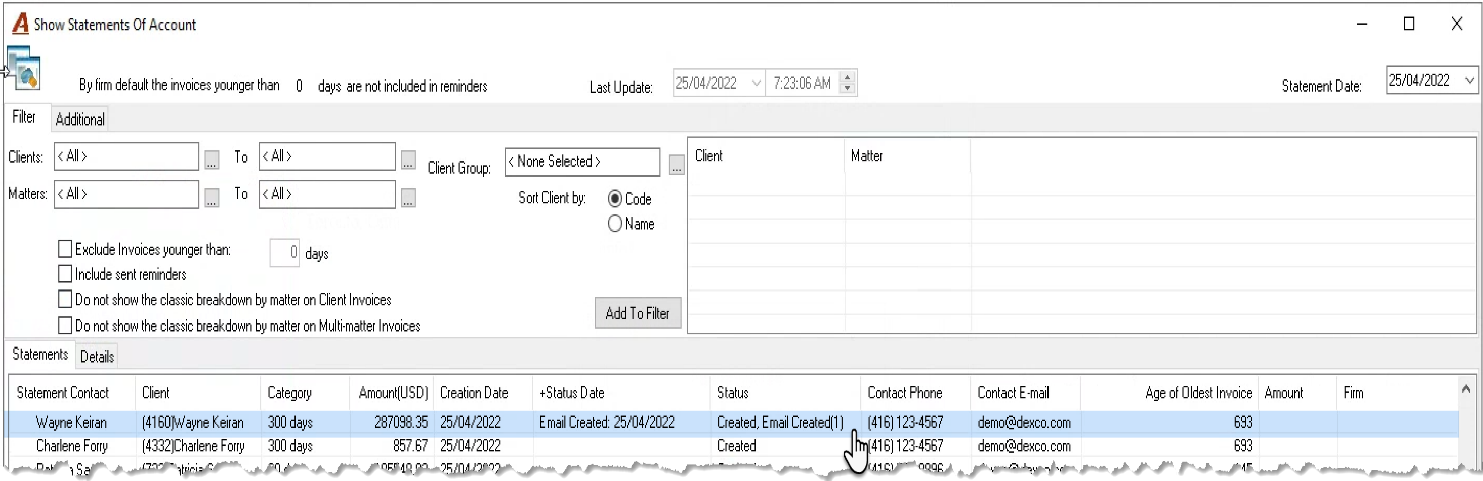Check Include sent reminders
This screenshot has width=1483, height=481.
(65, 274)
